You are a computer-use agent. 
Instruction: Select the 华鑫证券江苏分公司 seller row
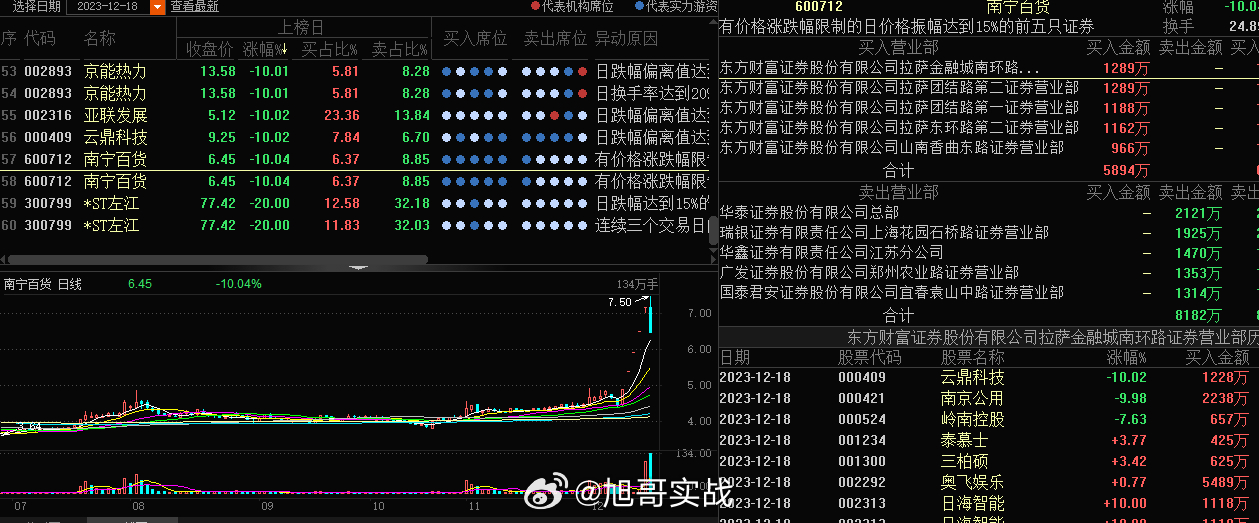tap(988, 252)
